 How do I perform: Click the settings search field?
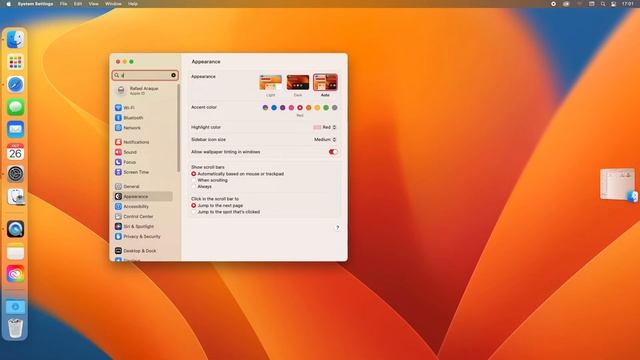[145, 76]
